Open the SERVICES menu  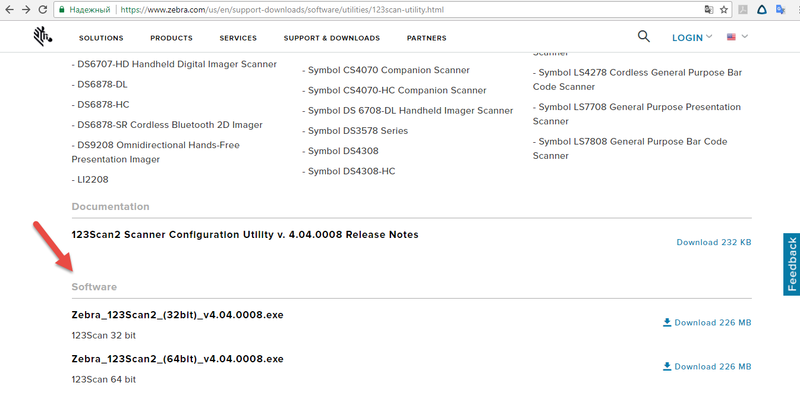tap(238, 38)
